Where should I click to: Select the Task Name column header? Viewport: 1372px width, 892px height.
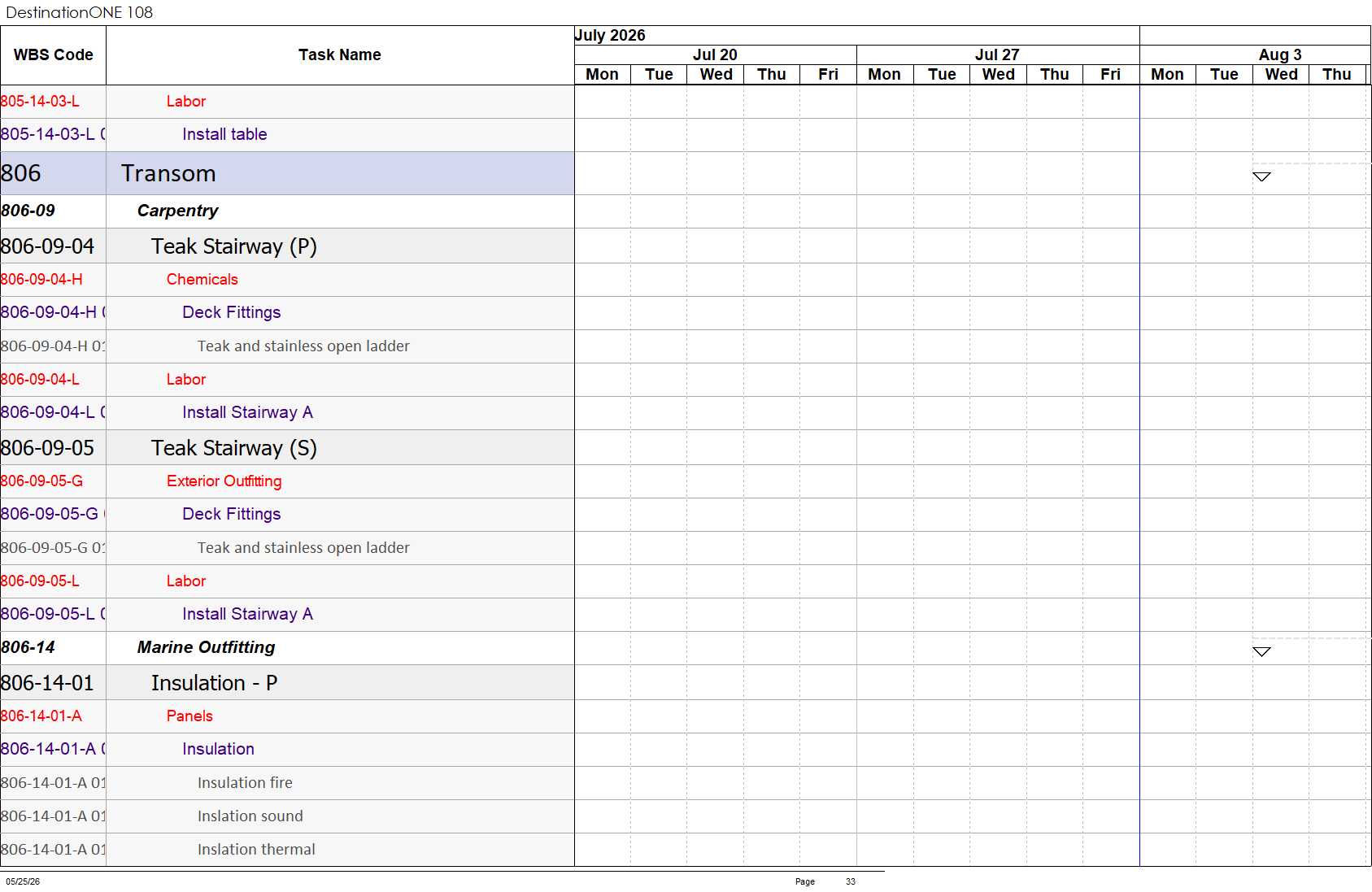tap(340, 54)
